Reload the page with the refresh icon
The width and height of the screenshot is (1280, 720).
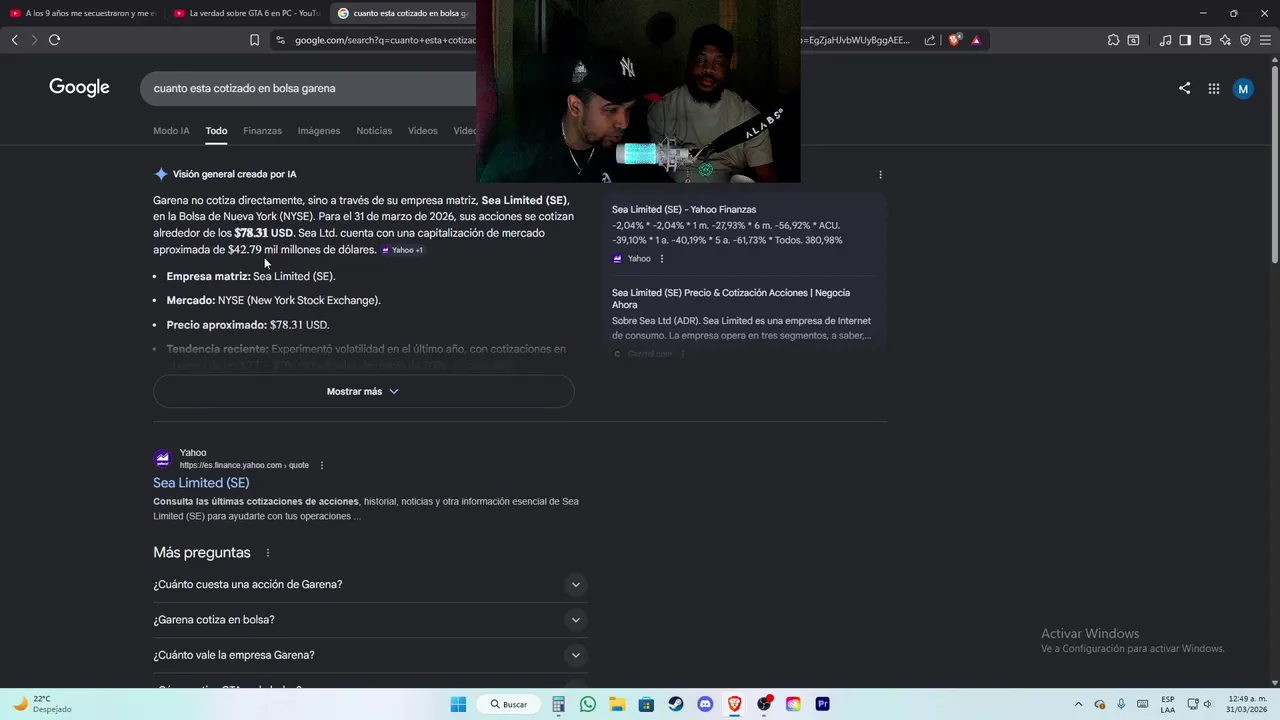coord(54,40)
